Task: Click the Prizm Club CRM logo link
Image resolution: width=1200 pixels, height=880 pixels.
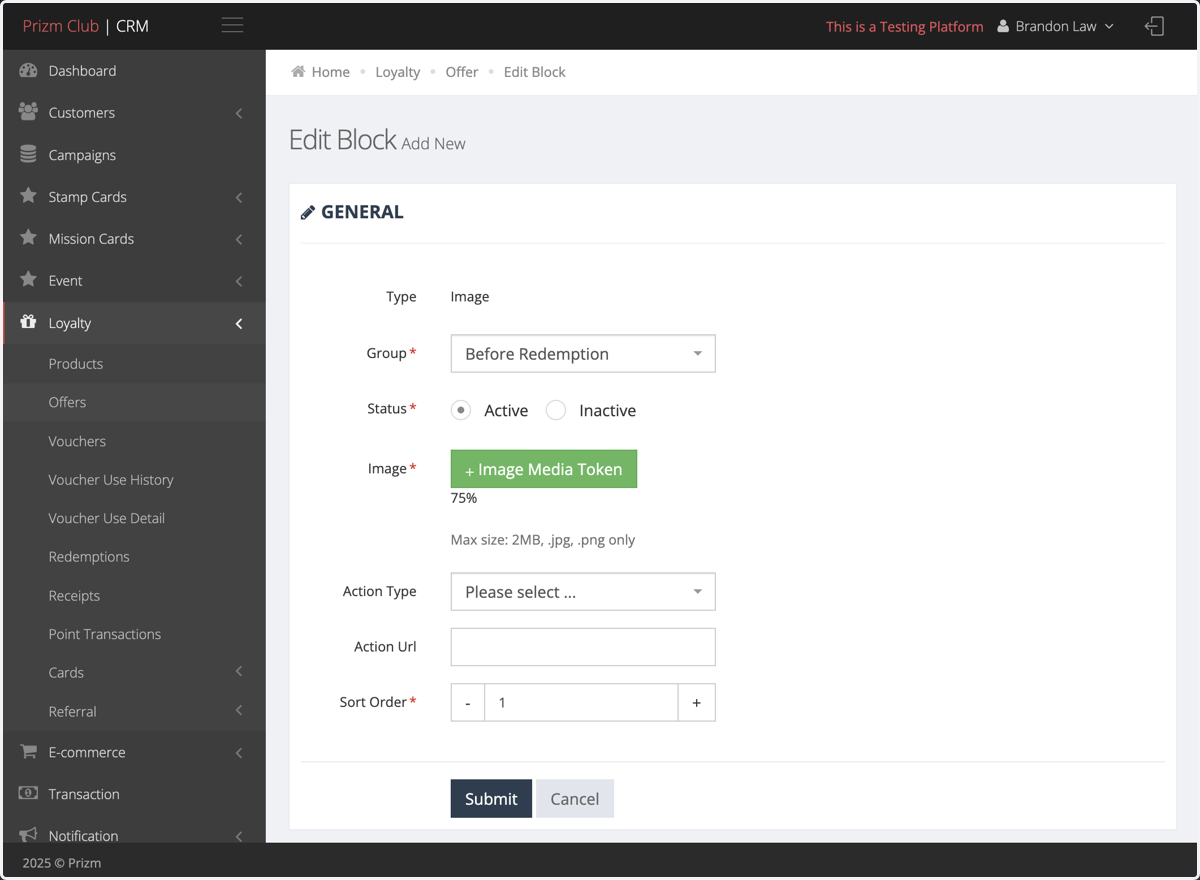Action: coord(86,26)
